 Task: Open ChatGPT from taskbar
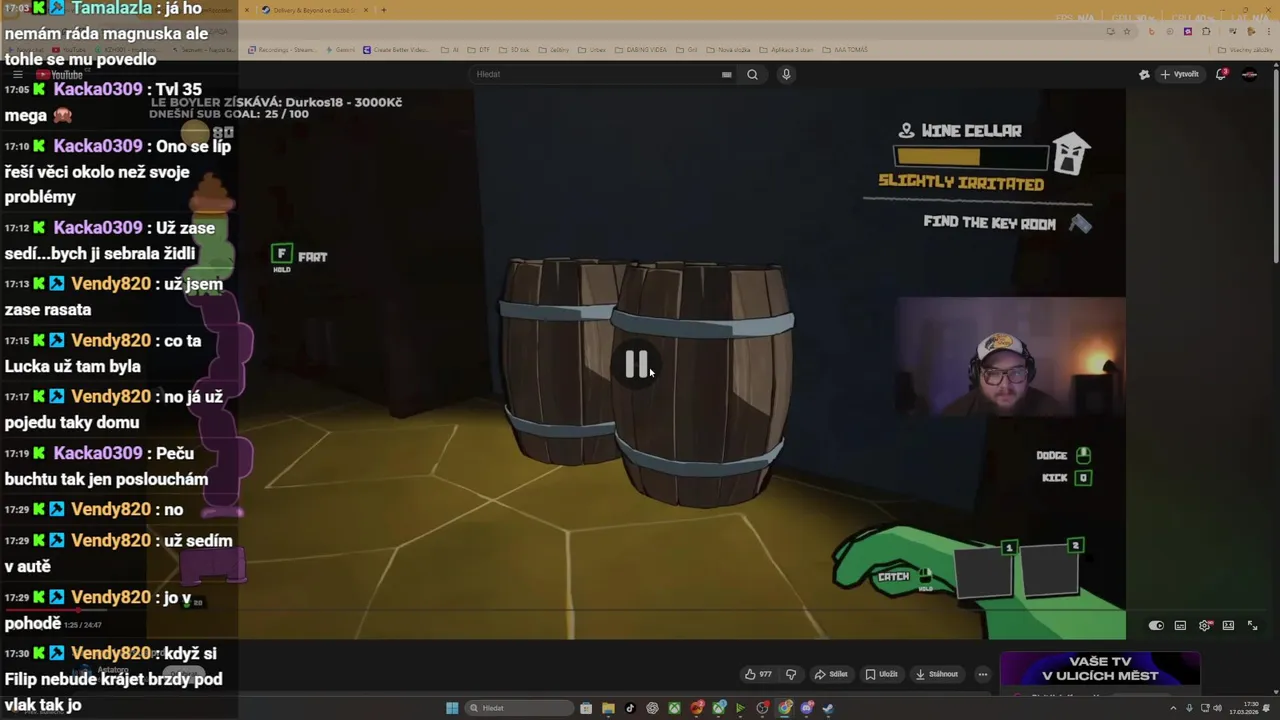(x=652, y=708)
